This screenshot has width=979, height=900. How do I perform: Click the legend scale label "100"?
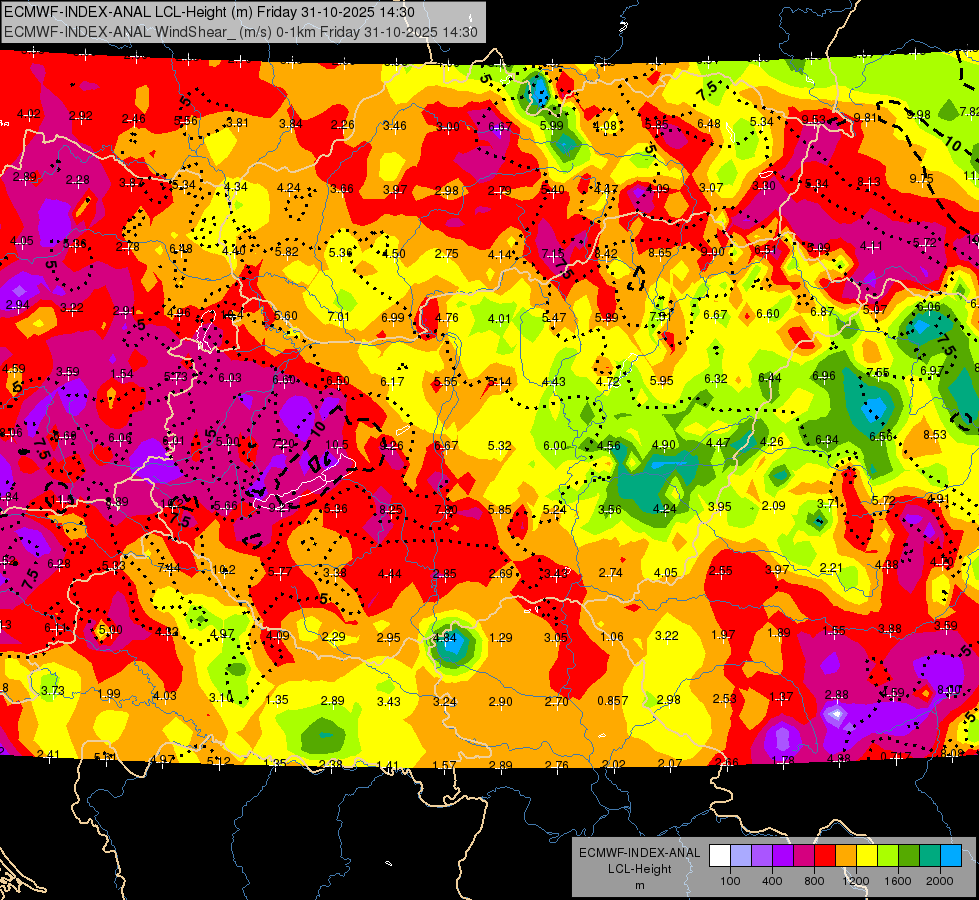730,881
